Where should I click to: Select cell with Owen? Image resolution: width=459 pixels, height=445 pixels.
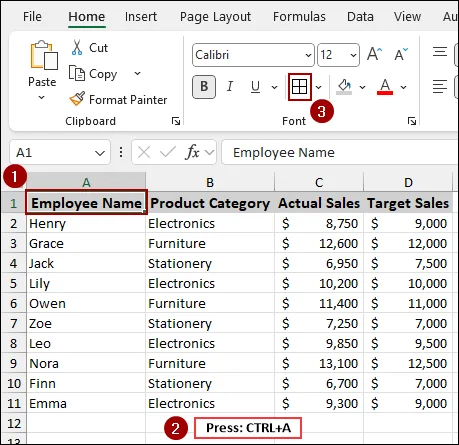tap(86, 303)
